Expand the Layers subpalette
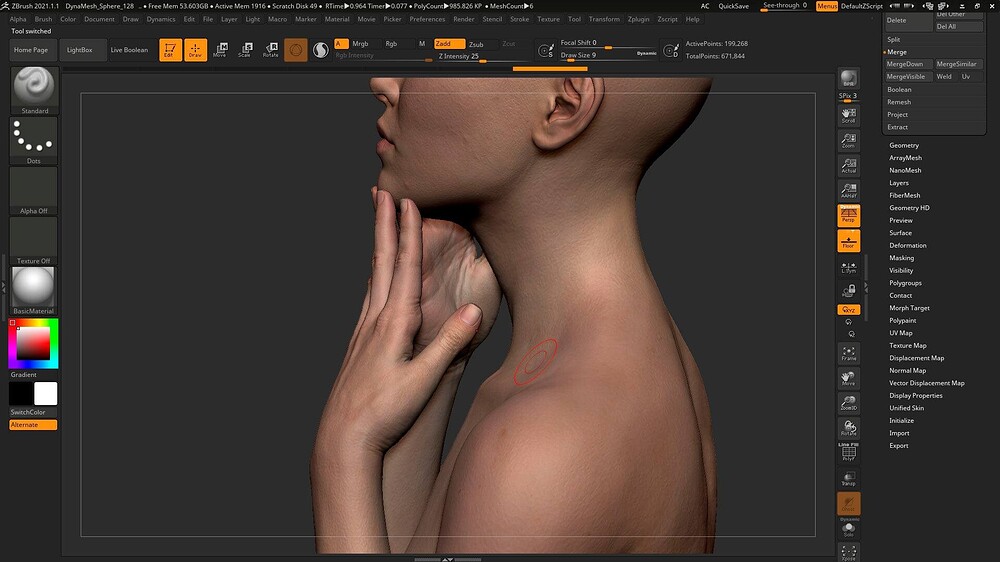 899,183
